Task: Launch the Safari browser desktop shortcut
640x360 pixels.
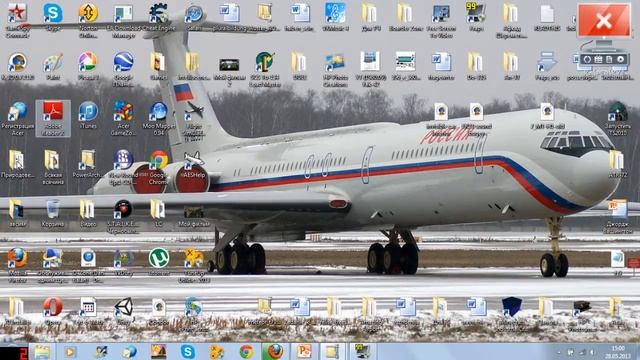Action: (193, 17)
